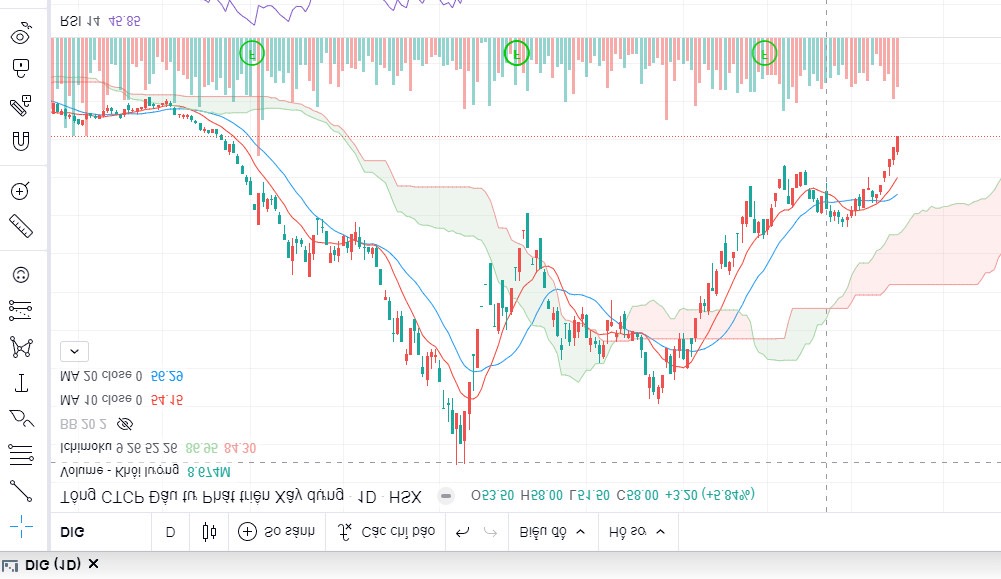Image resolution: width=1001 pixels, height=579 pixels.
Task: Open the candlestick chart style picker
Action: pyautogui.click(x=209, y=532)
